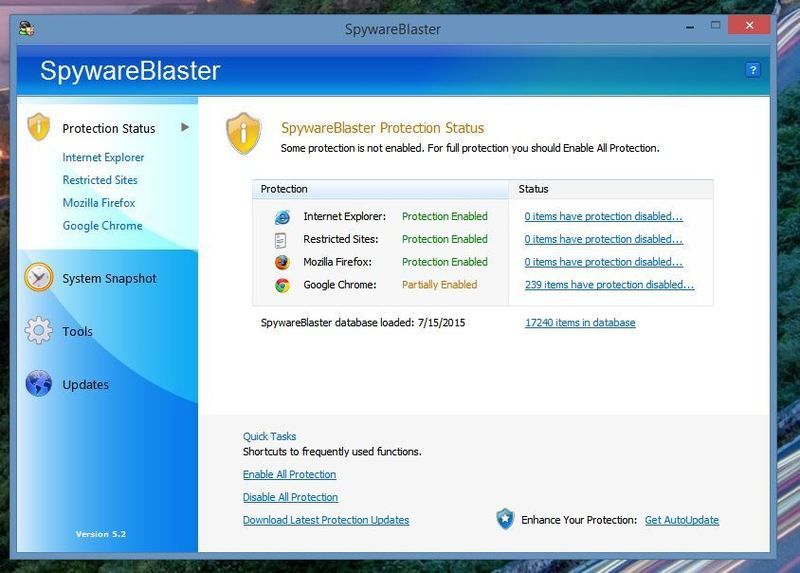This screenshot has width=800, height=573.
Task: Open Mozilla Firefox sidebar section
Action: [x=99, y=203]
